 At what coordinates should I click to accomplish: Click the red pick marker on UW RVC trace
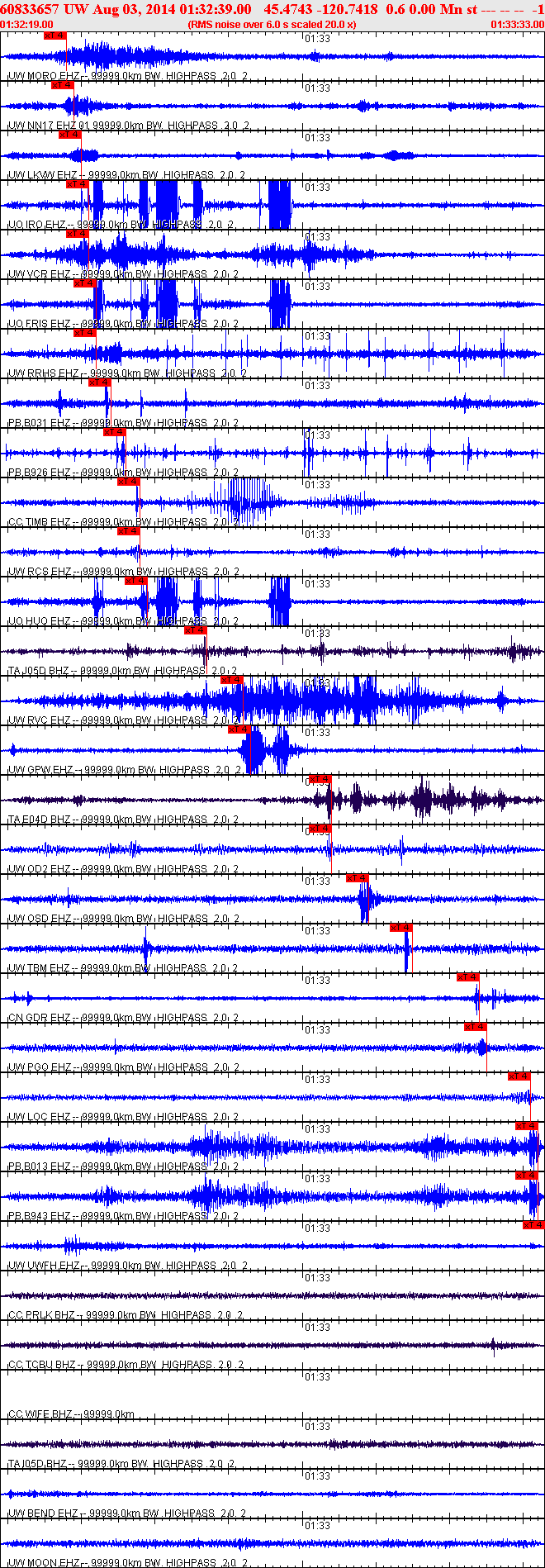pos(232,680)
